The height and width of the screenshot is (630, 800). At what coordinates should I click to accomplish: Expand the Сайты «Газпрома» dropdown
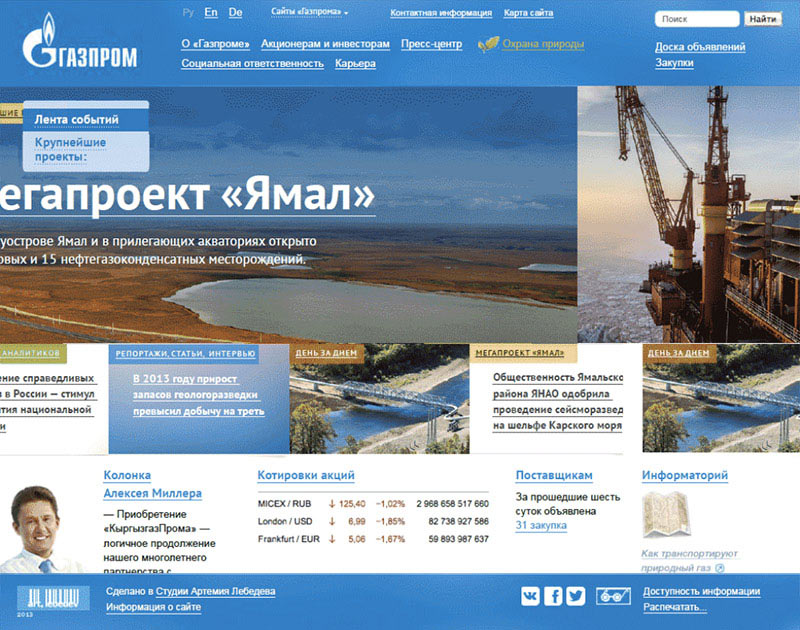(x=310, y=13)
